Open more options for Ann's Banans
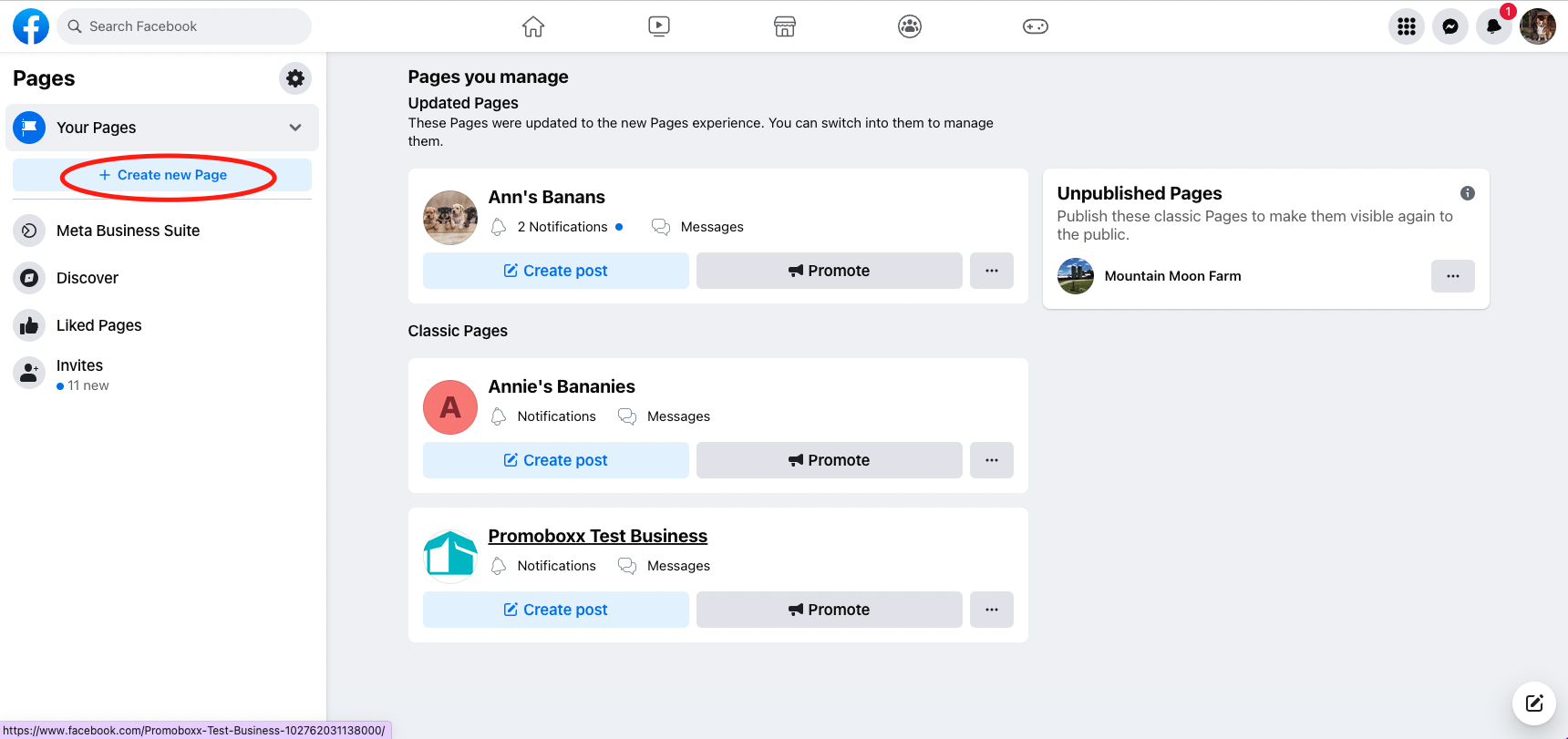The image size is (1568, 739). [992, 271]
